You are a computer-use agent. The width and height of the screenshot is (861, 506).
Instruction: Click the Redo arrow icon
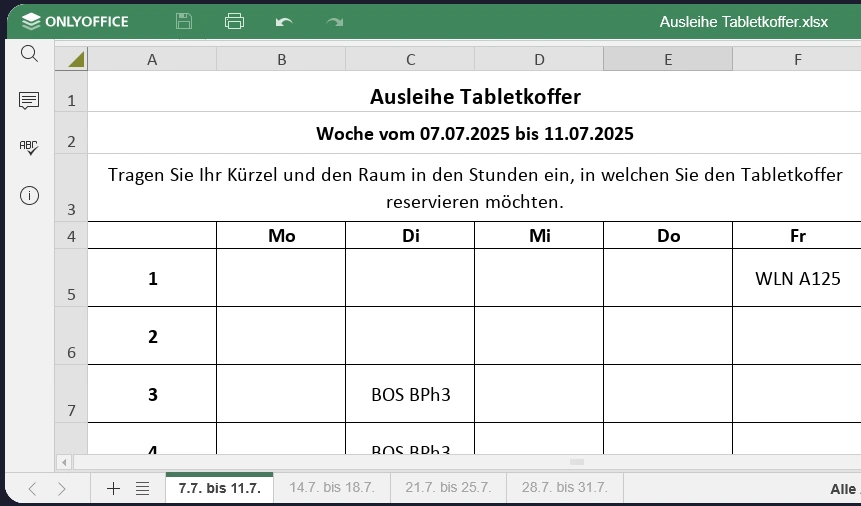tap(334, 21)
